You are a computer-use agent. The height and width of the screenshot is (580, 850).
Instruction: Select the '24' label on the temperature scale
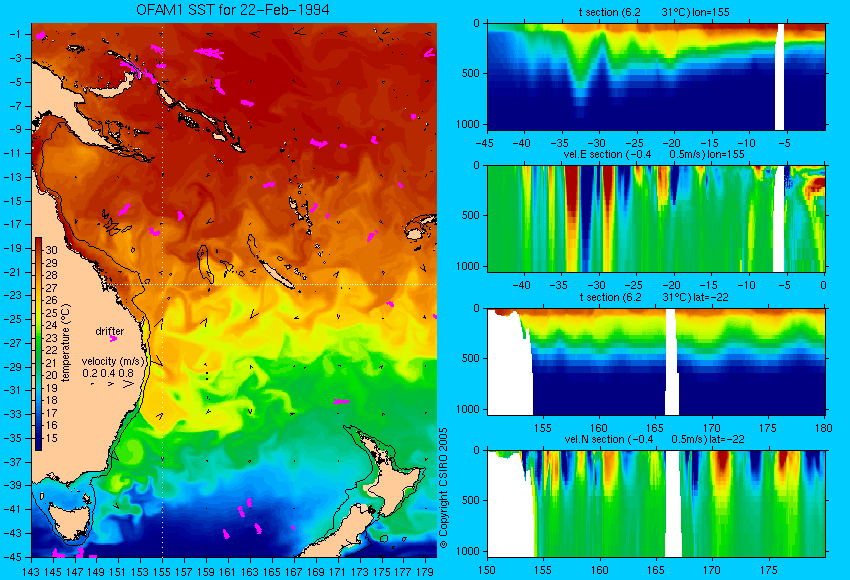[x=51, y=325]
